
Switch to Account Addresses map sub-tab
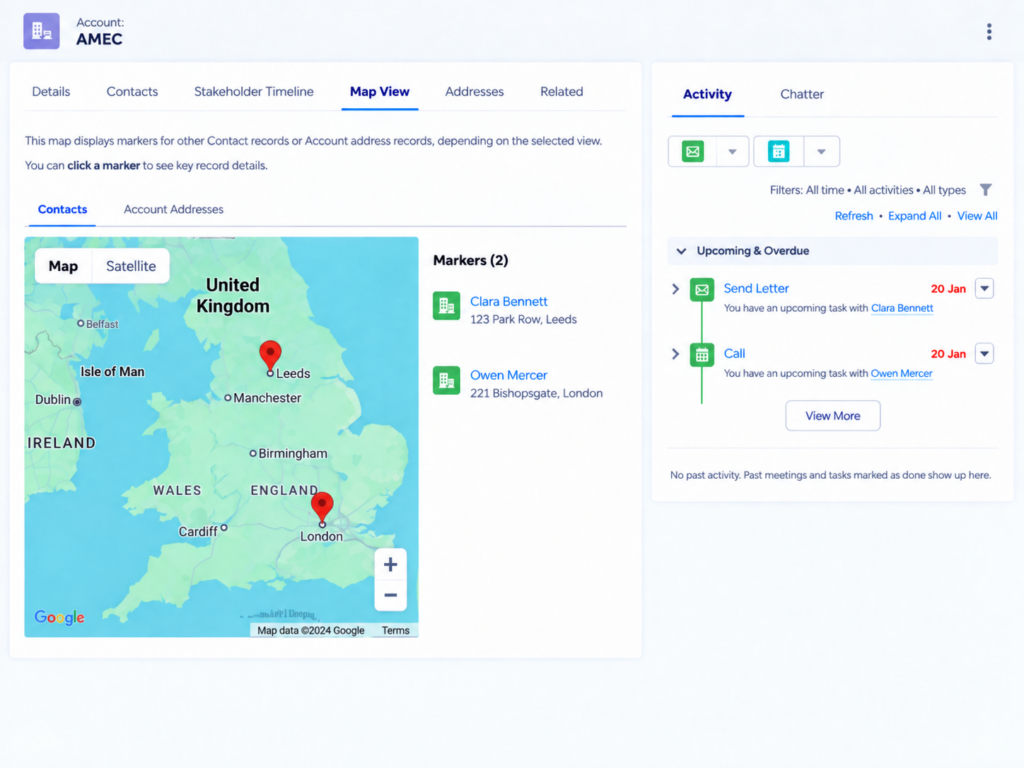pos(173,209)
